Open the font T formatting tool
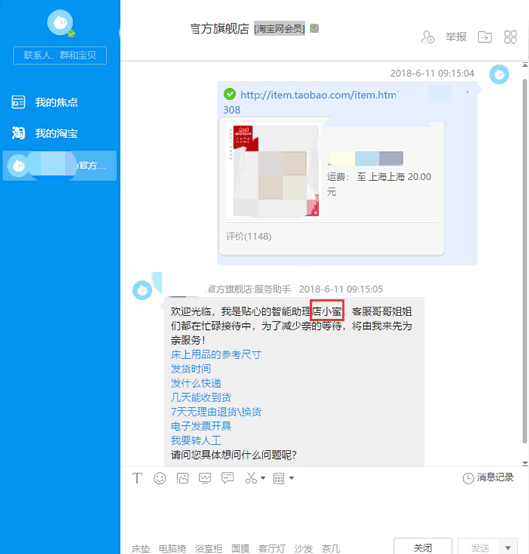Viewport: 529px width, 554px height. coord(137,478)
